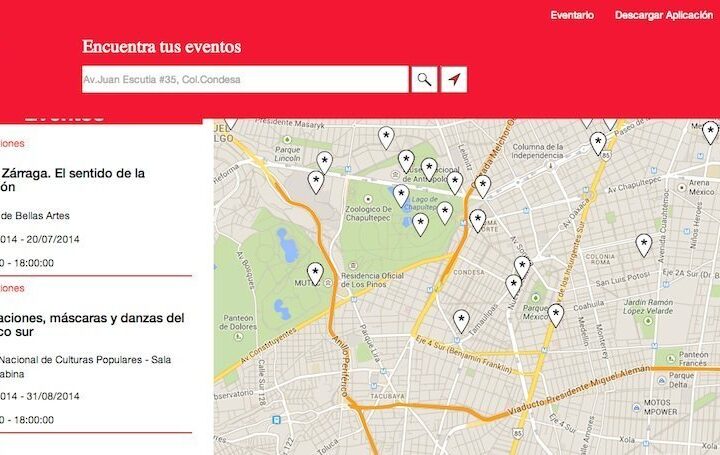
Task: Click the Panteón Francés map label
Action: [x=693, y=359]
